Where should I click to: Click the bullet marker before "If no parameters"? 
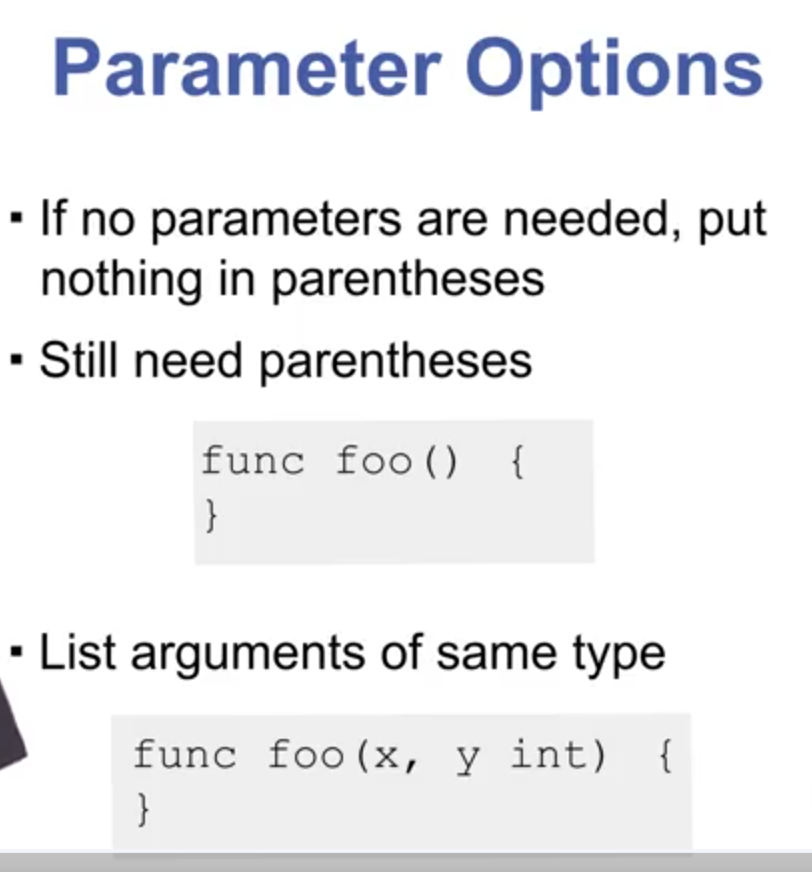17,218
